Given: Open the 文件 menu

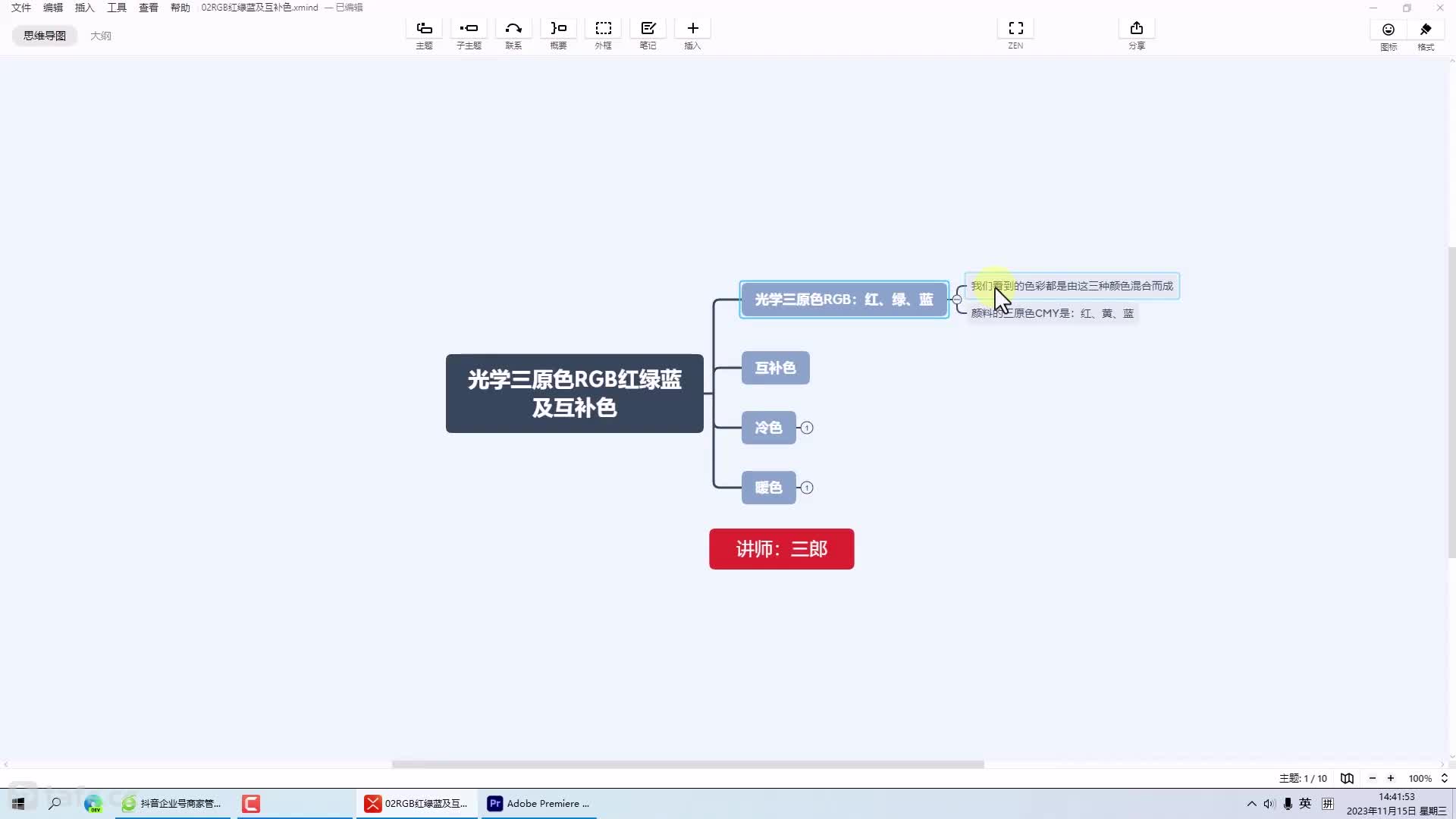Looking at the screenshot, I should pyautogui.click(x=21, y=8).
